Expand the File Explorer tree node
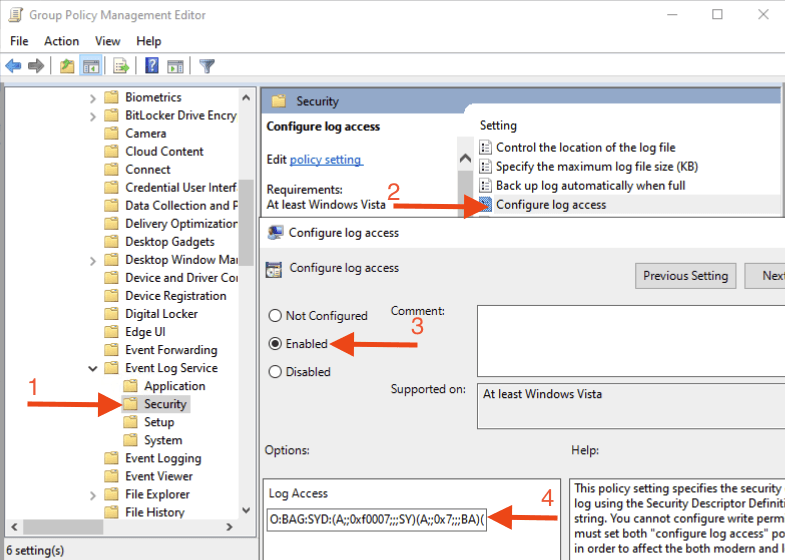 [93, 495]
